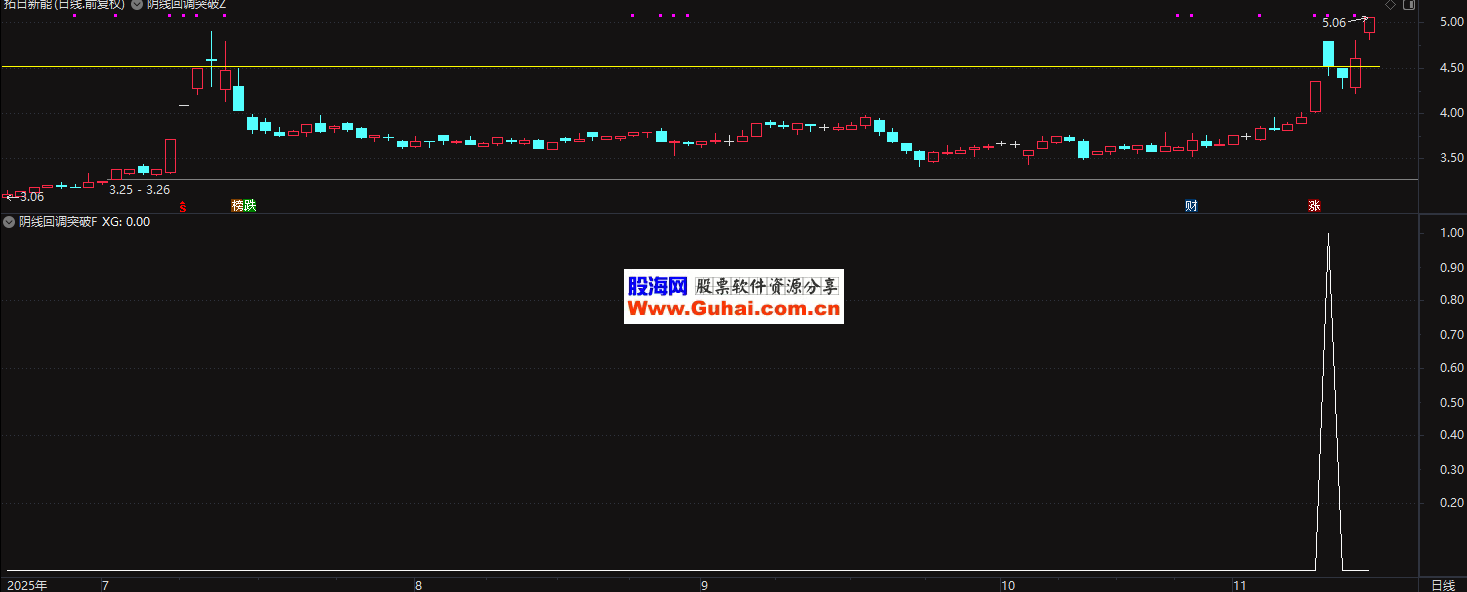Click the 2025年 label on time axis
The image size is (1467, 592).
click(x=27, y=585)
